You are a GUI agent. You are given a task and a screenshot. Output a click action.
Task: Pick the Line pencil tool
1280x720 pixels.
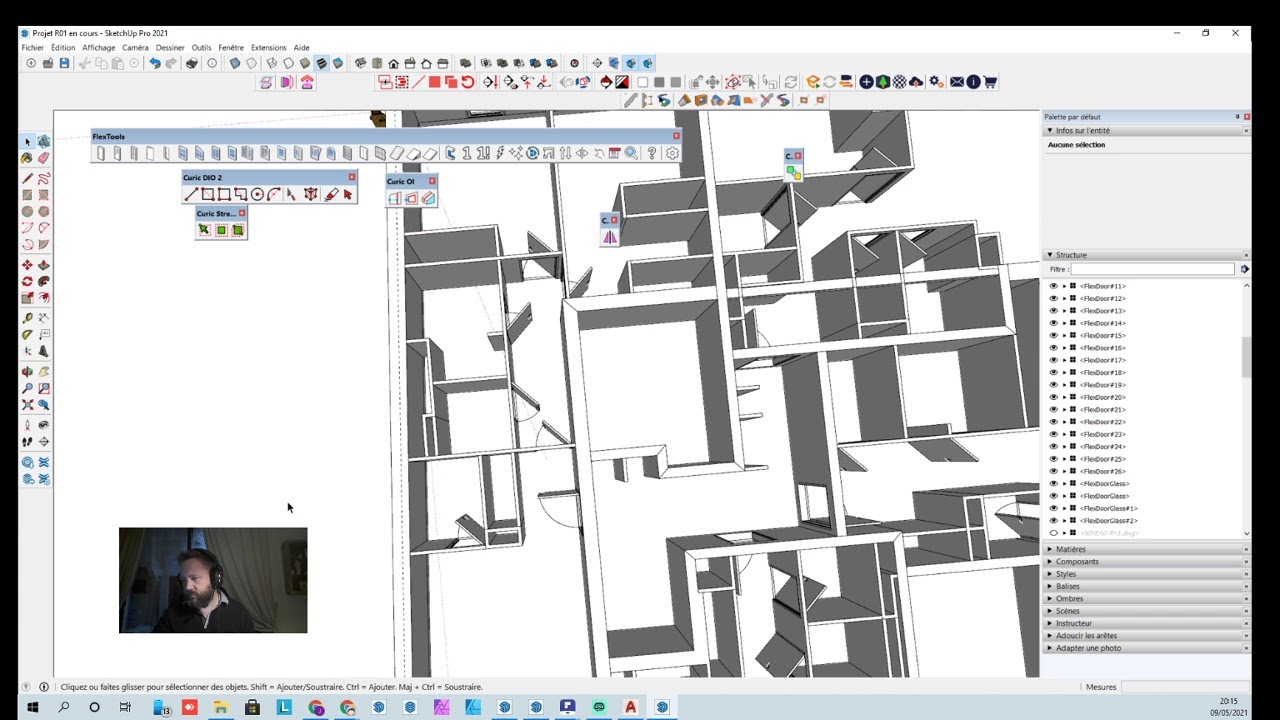click(x=27, y=178)
